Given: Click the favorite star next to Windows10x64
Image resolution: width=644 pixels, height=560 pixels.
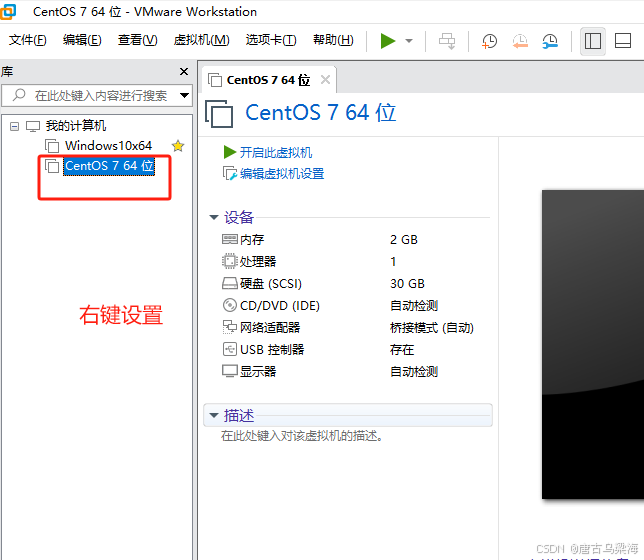Looking at the screenshot, I should pos(178,146).
